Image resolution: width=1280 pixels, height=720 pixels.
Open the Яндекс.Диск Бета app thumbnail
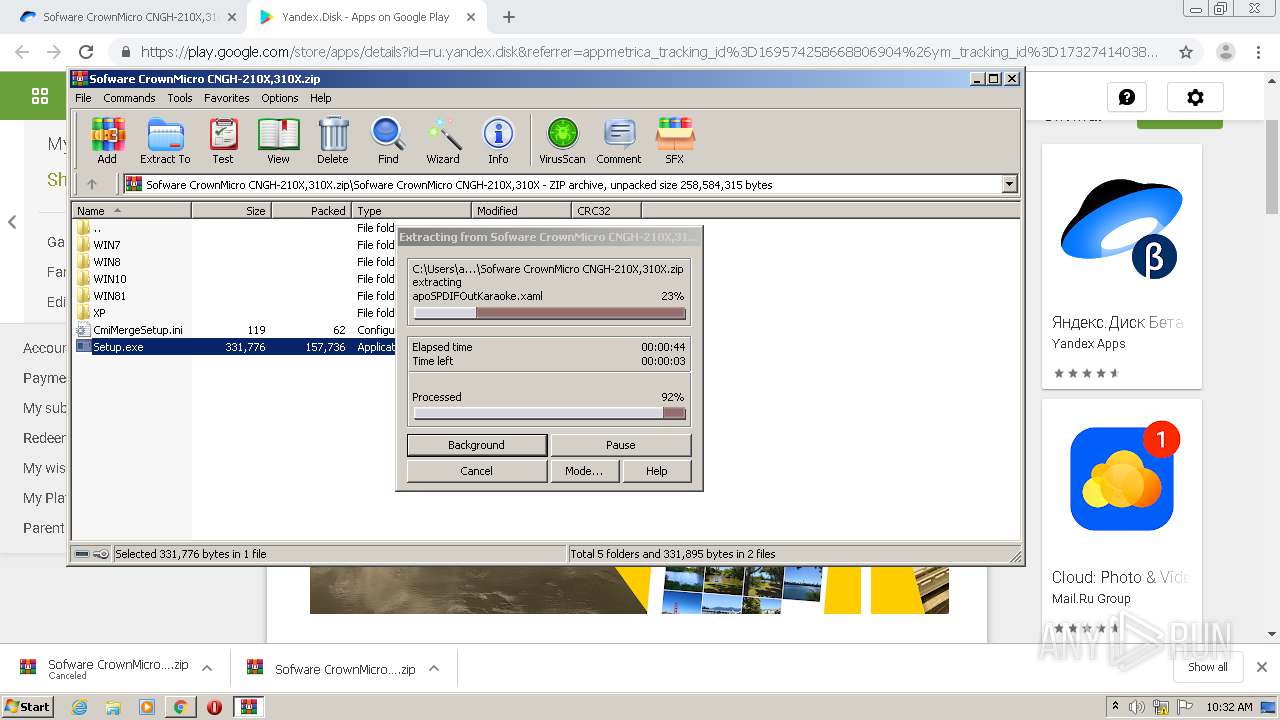tap(1121, 230)
